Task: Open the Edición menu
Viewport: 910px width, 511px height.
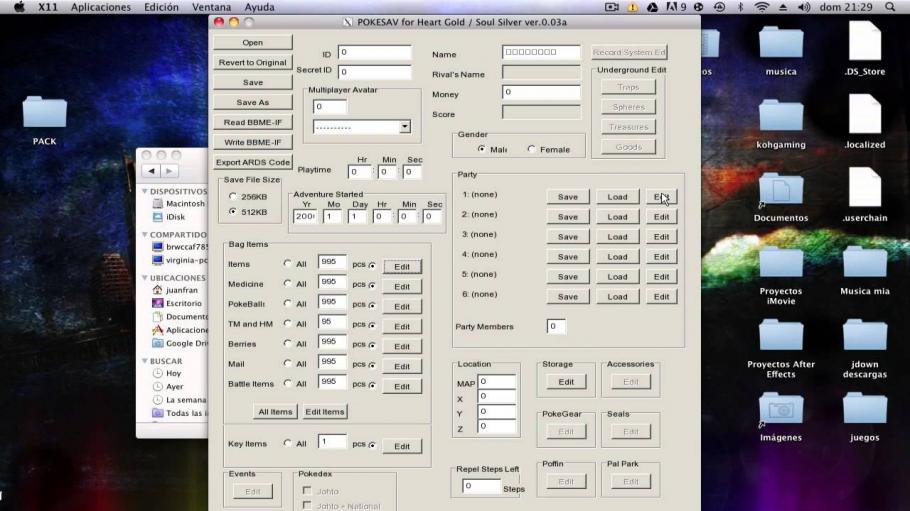Action: click(161, 7)
